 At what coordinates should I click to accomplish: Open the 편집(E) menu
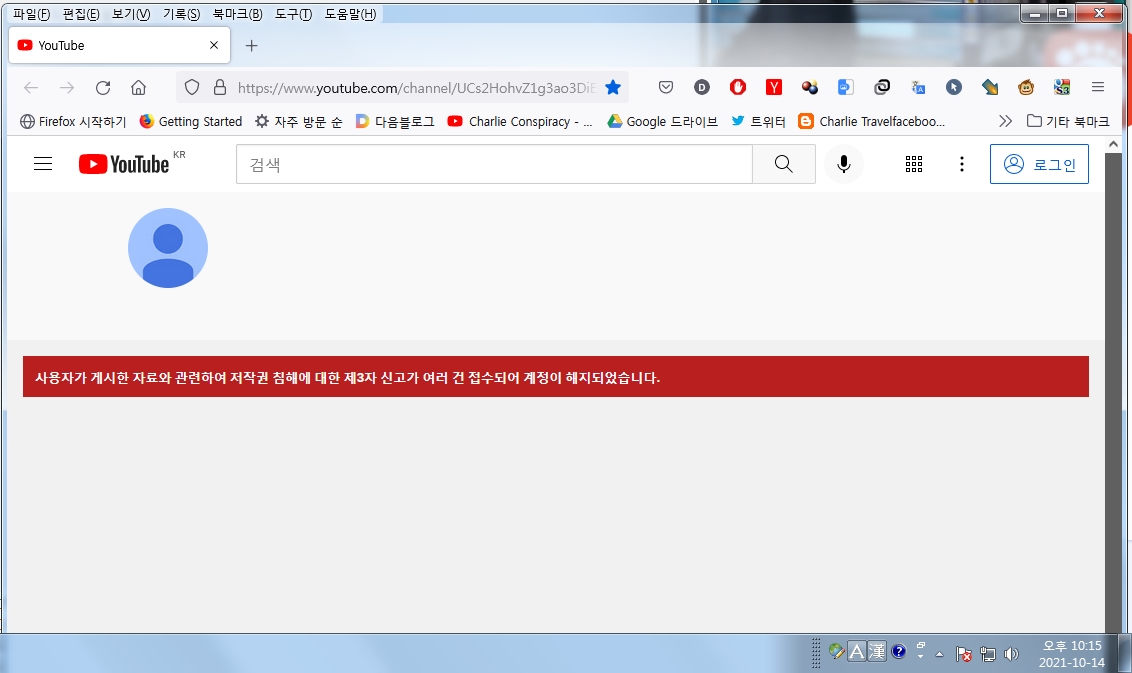point(81,14)
